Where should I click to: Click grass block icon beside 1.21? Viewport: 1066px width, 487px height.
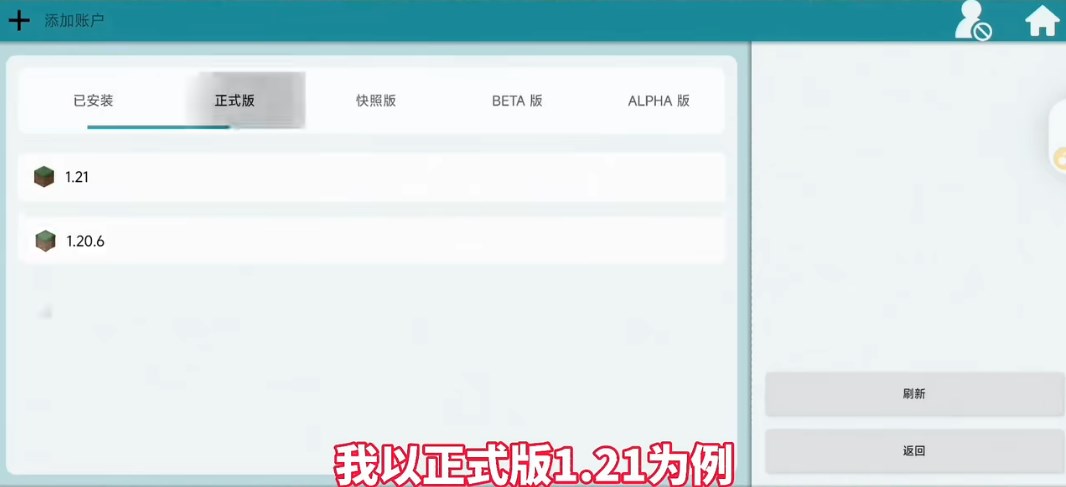click(x=44, y=177)
